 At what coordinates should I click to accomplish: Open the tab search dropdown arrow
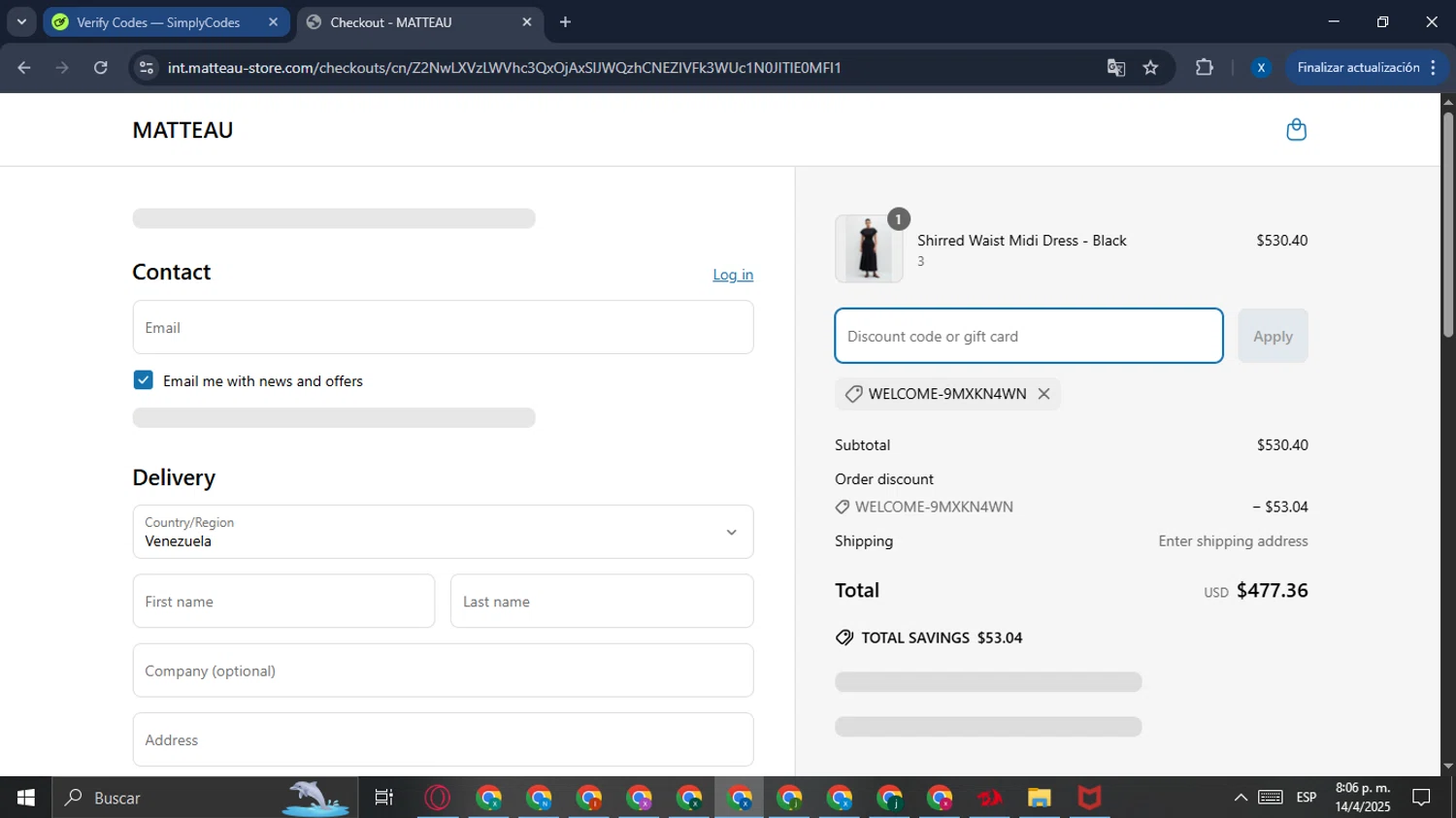coord(21,22)
